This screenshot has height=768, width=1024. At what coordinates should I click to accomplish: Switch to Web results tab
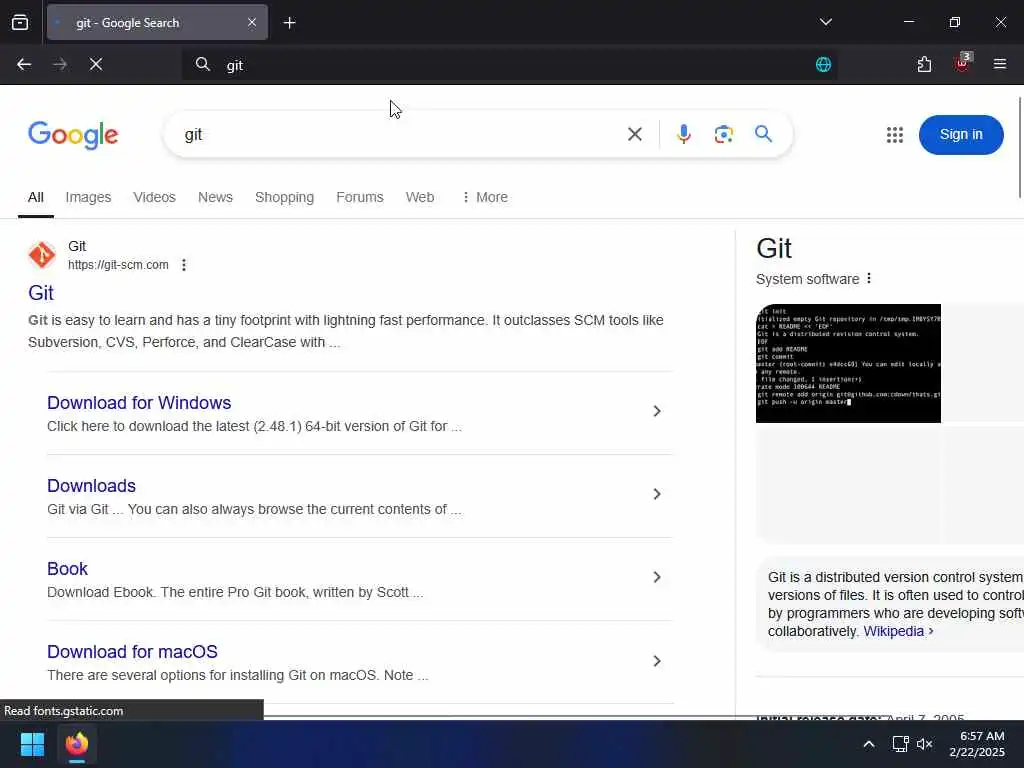(x=419, y=197)
